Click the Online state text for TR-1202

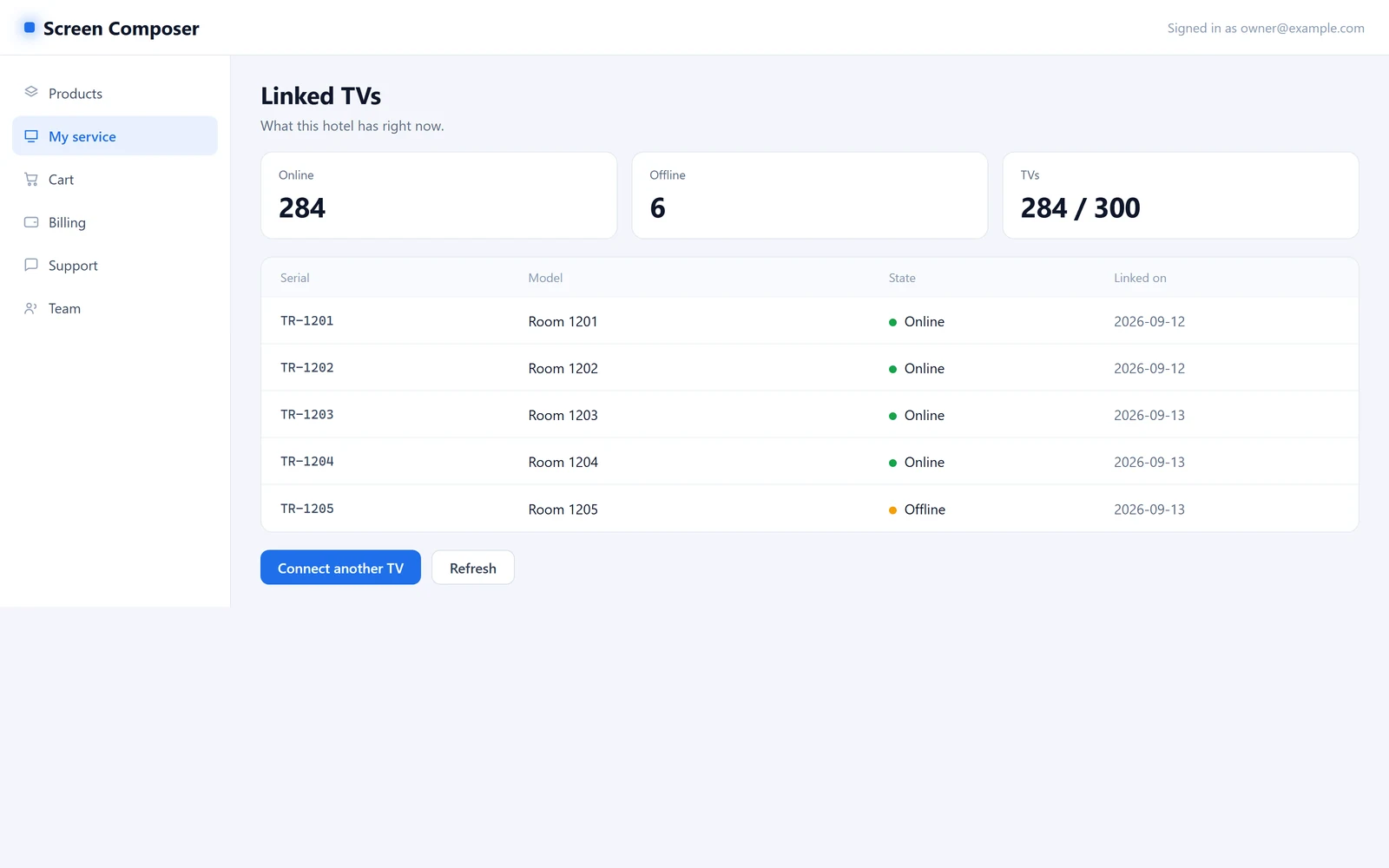coord(925,368)
